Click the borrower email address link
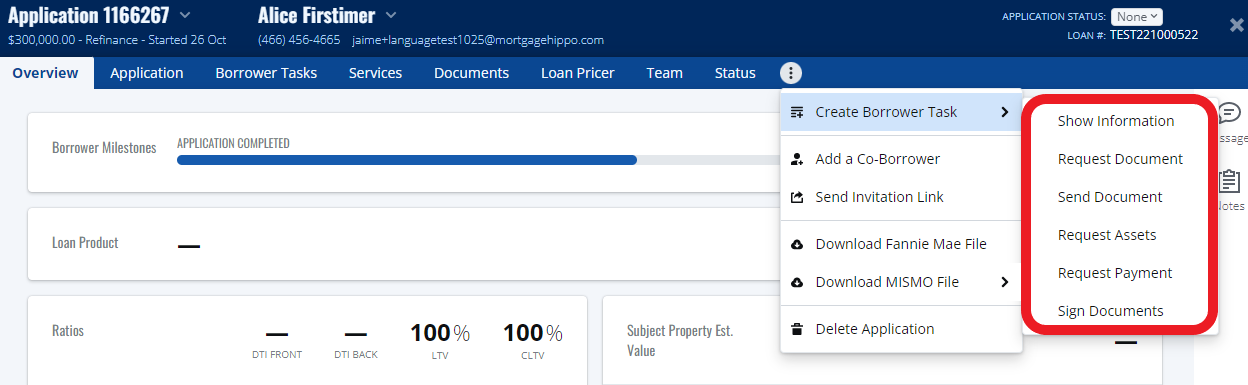 478,40
